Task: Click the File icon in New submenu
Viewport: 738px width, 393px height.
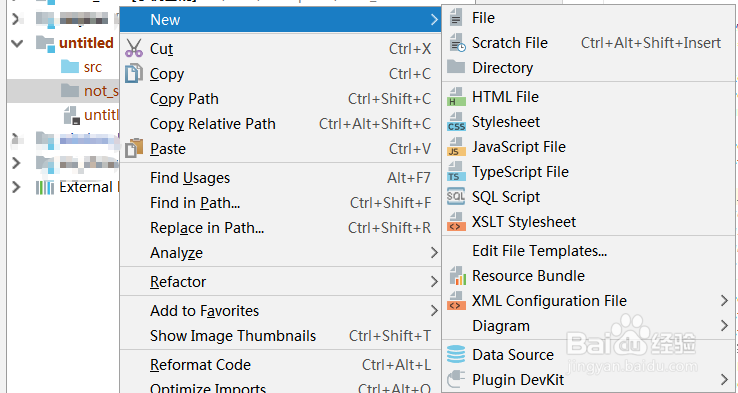Action: (x=456, y=18)
